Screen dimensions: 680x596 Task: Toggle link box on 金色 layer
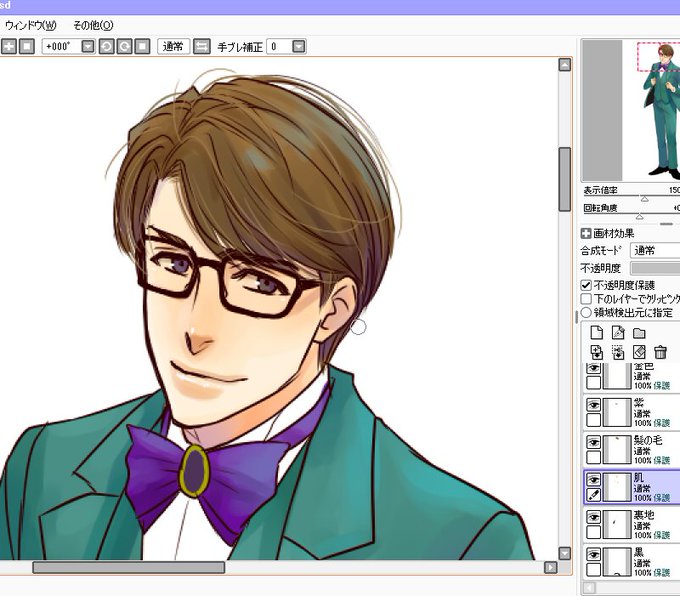click(x=593, y=383)
